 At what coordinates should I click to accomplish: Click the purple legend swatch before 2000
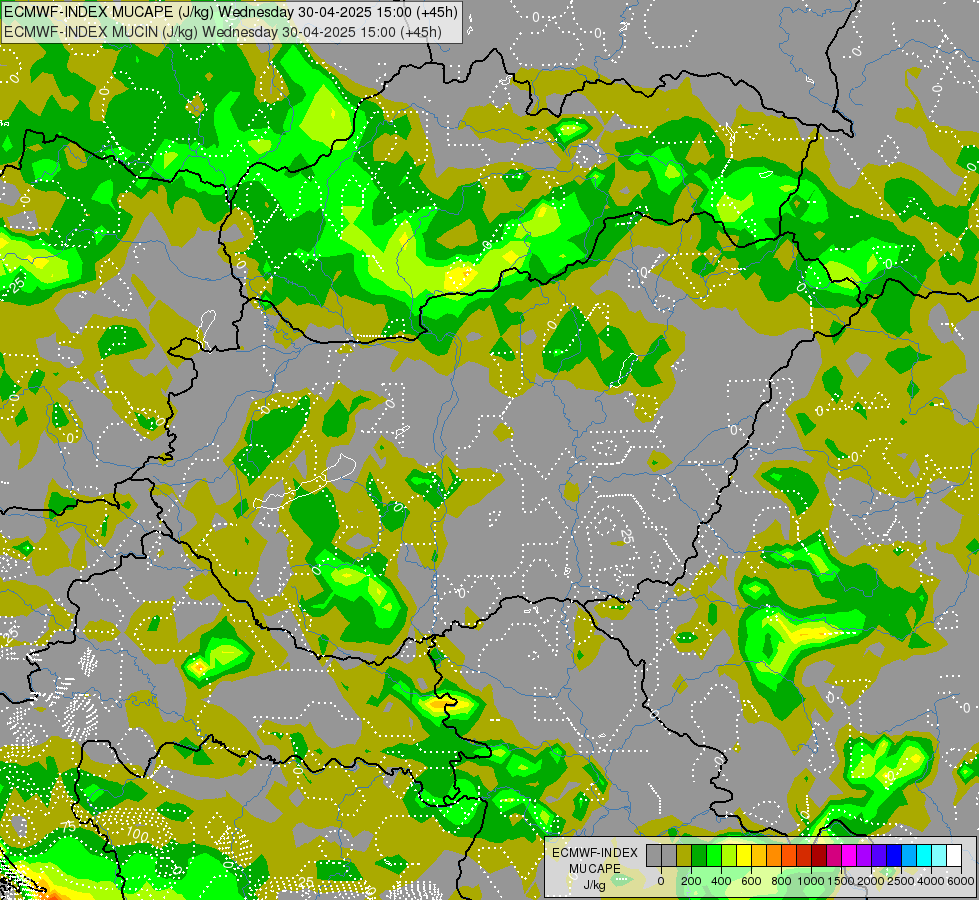pyautogui.click(x=864, y=856)
